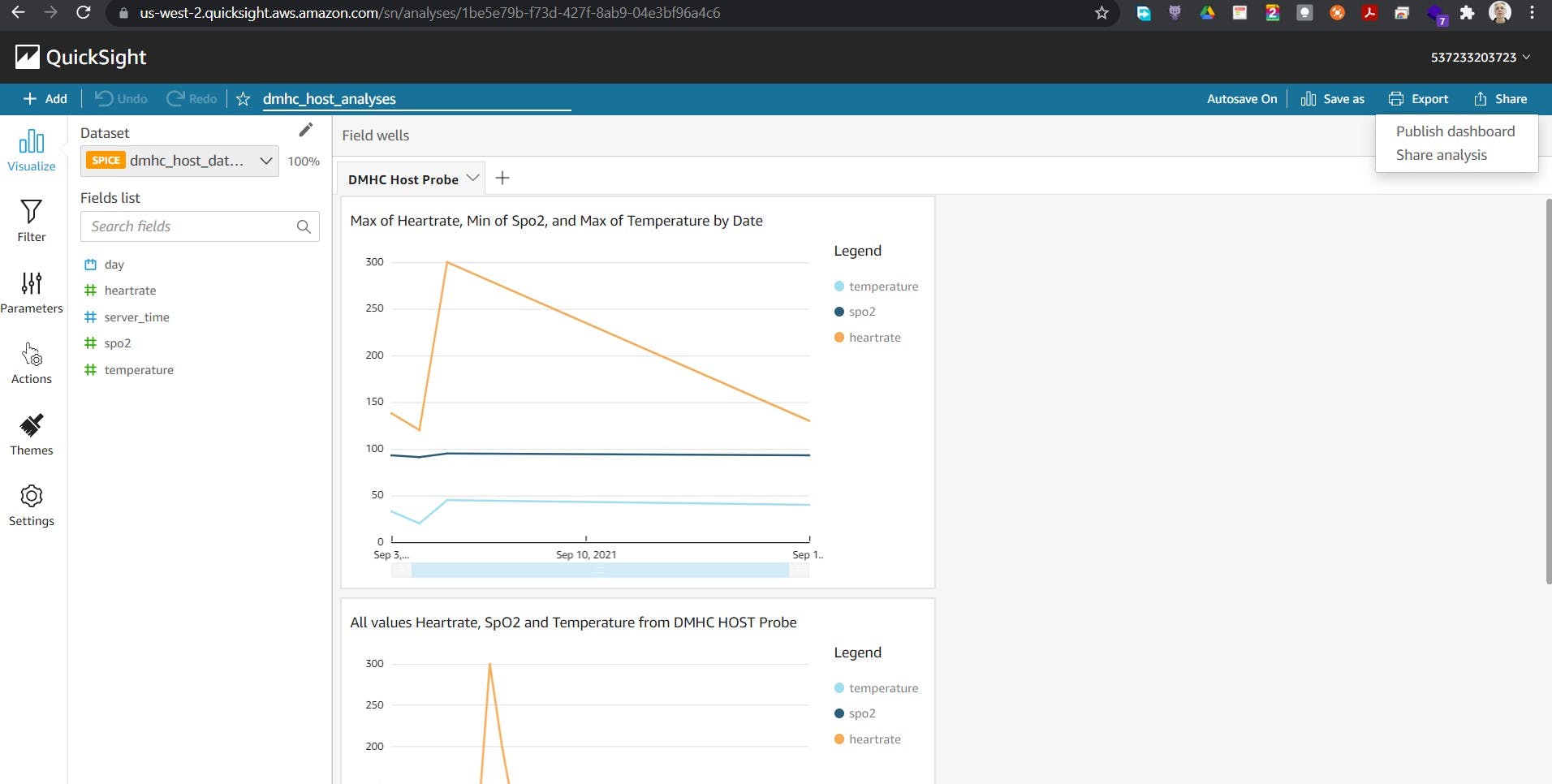Bookmark this page with the star
Screen dimensions: 1552x784
tap(1101, 12)
